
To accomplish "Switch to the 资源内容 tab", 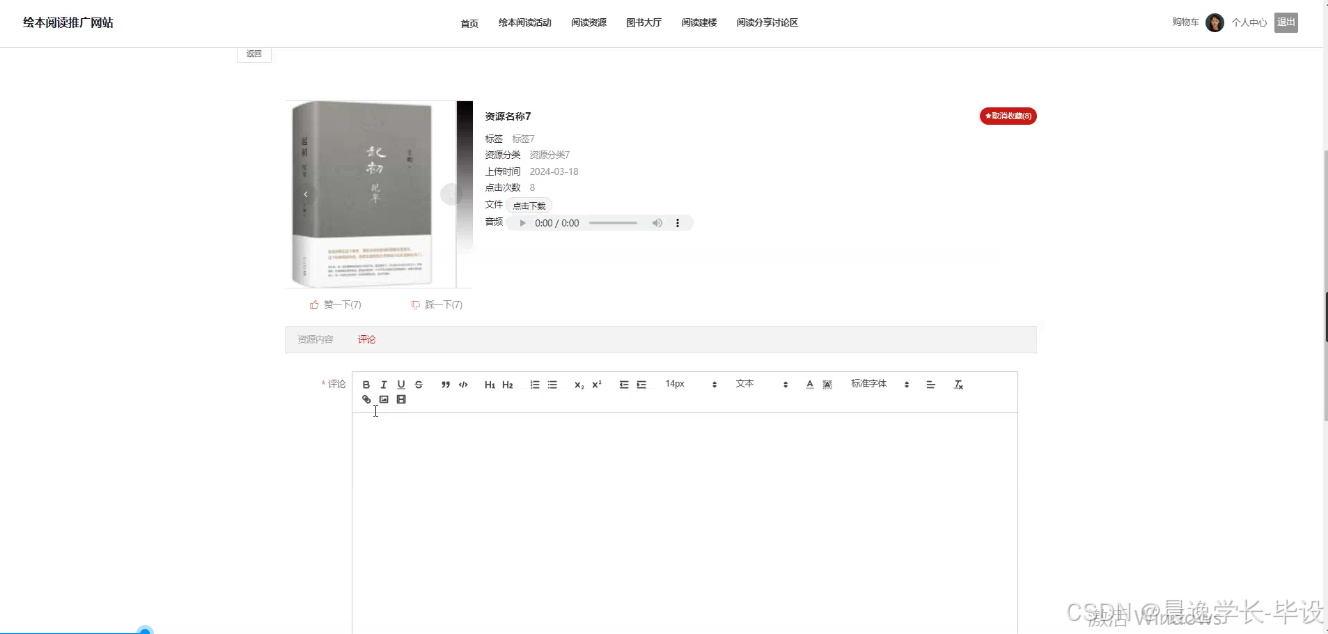I will tap(315, 340).
